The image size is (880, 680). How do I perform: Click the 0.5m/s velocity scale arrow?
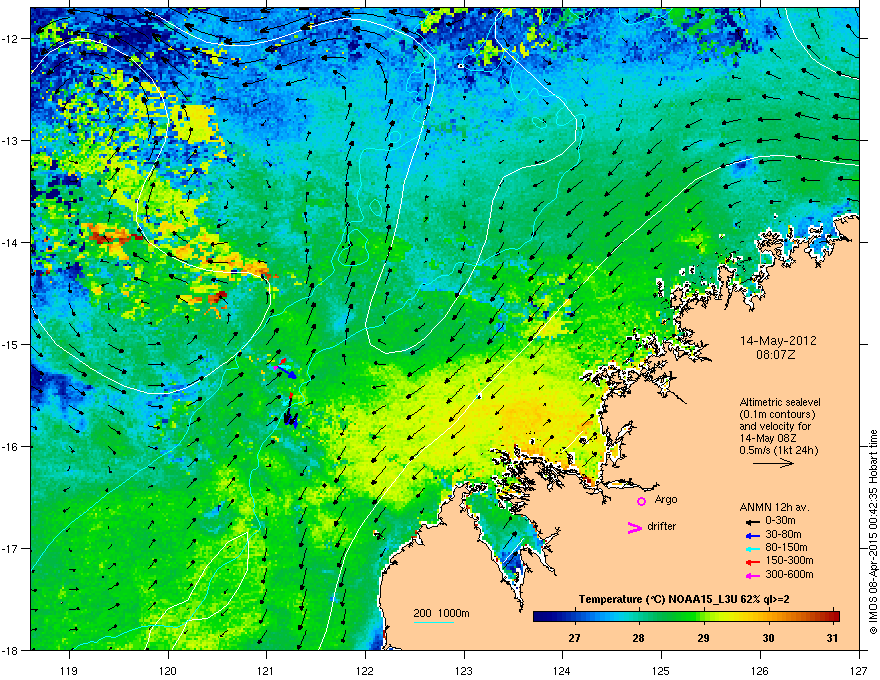[x=773, y=463]
